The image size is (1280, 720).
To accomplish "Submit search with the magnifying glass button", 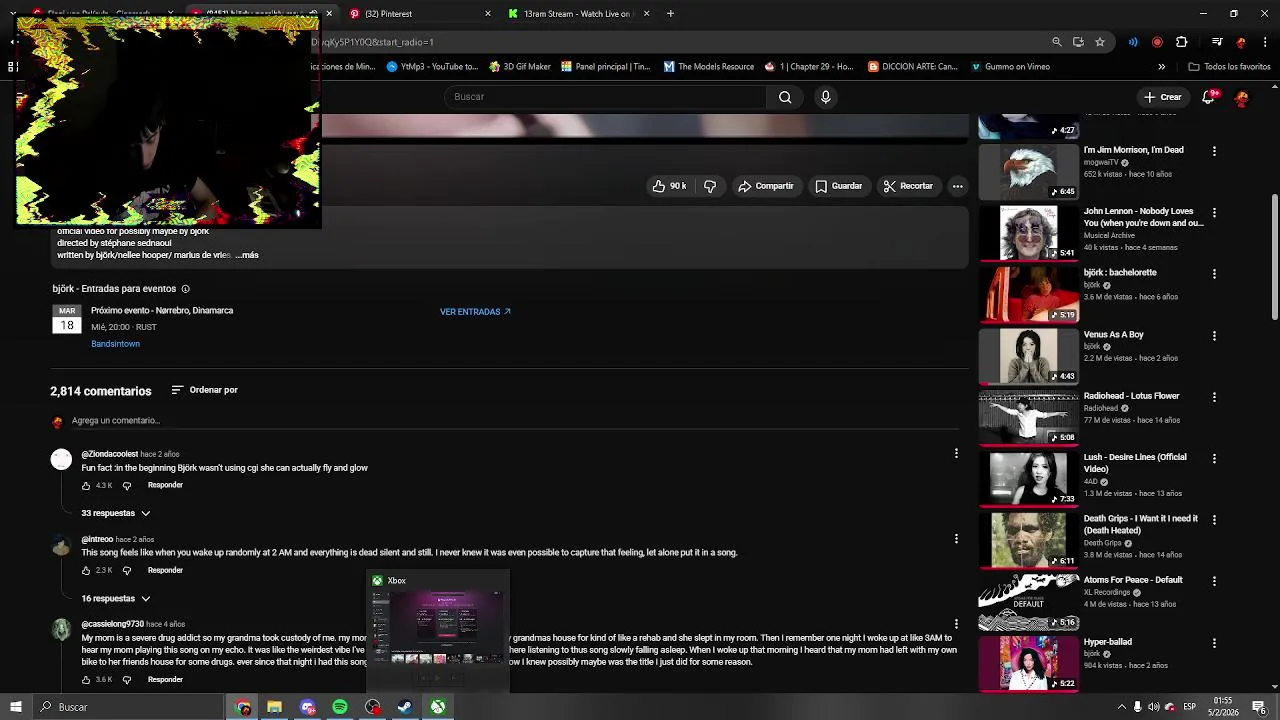I will coord(785,97).
